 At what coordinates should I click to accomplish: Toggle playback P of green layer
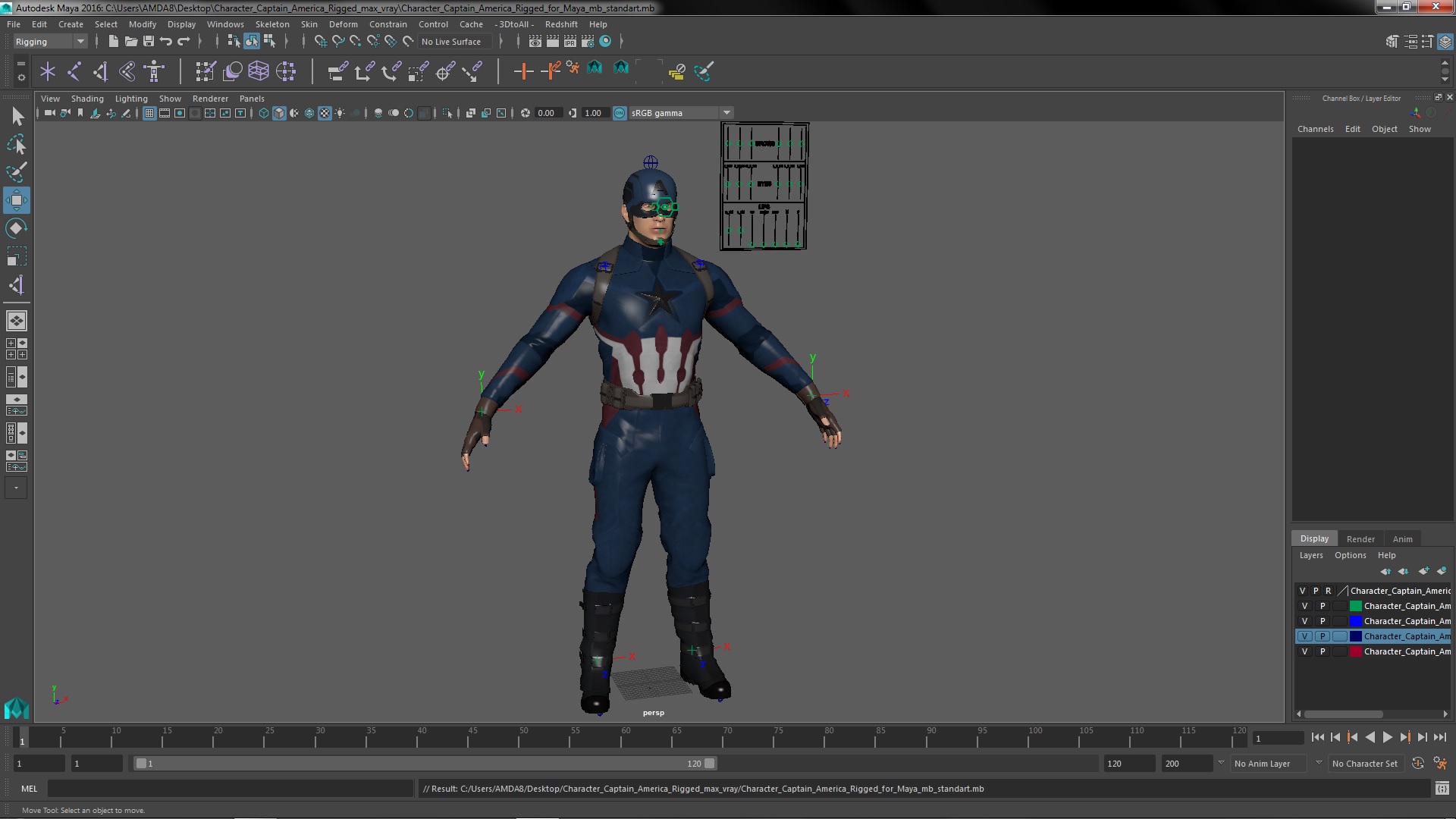pos(1323,606)
